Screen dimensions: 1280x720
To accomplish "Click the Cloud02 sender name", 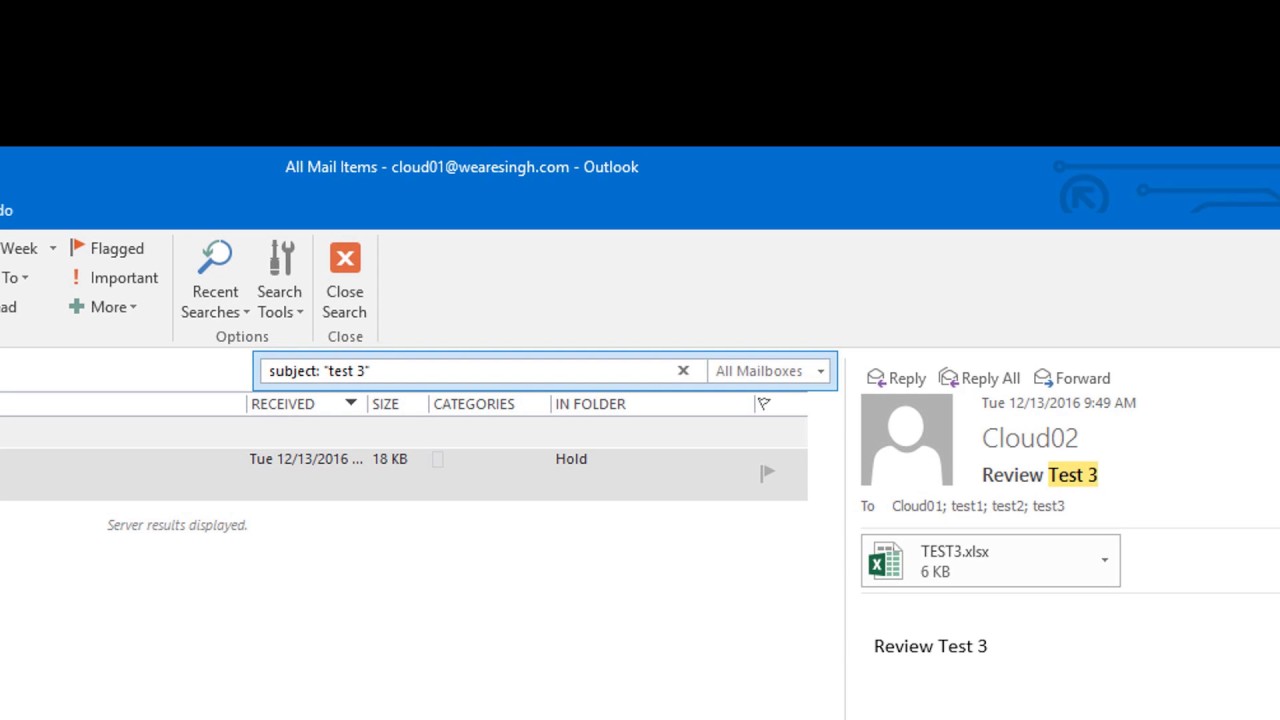I will [x=1030, y=438].
